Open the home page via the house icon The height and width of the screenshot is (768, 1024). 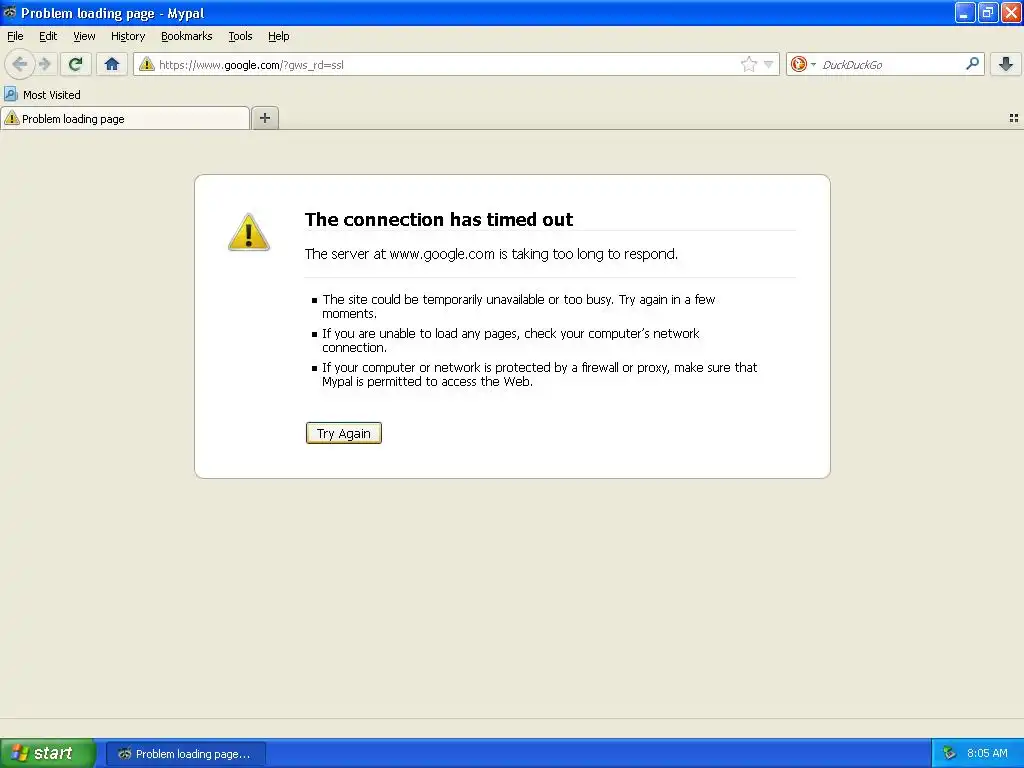(x=112, y=64)
